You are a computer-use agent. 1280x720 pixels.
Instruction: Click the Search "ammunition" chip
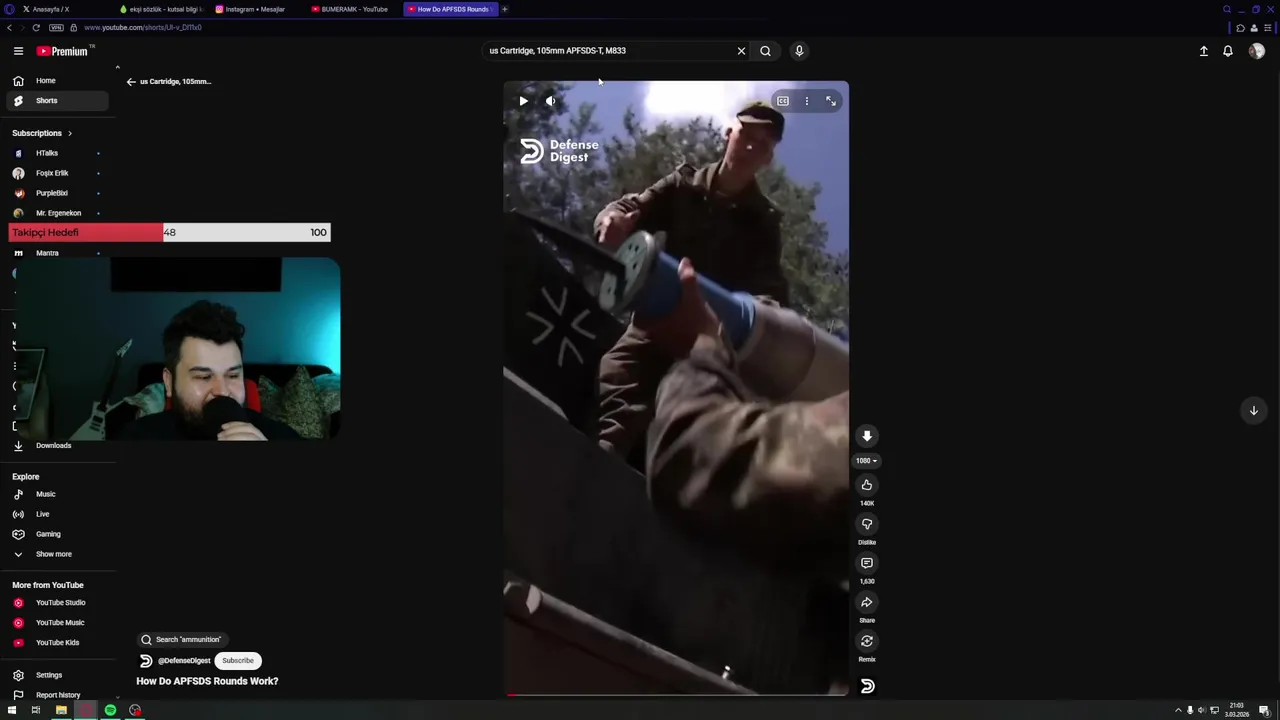[181, 640]
